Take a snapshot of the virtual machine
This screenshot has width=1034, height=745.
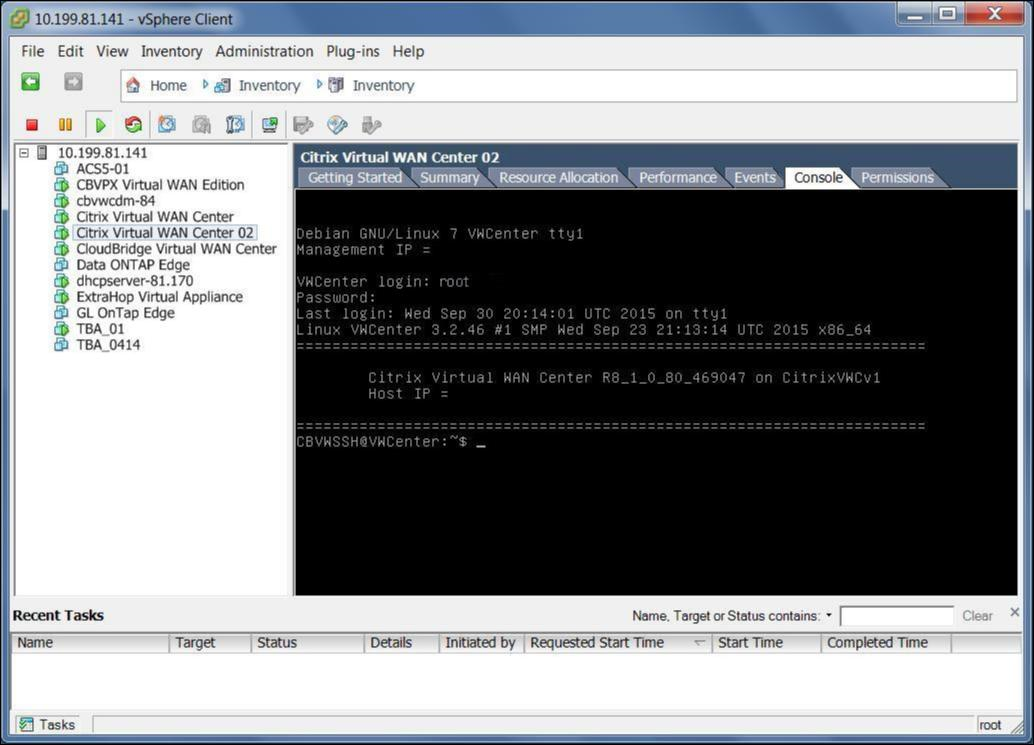(167, 125)
